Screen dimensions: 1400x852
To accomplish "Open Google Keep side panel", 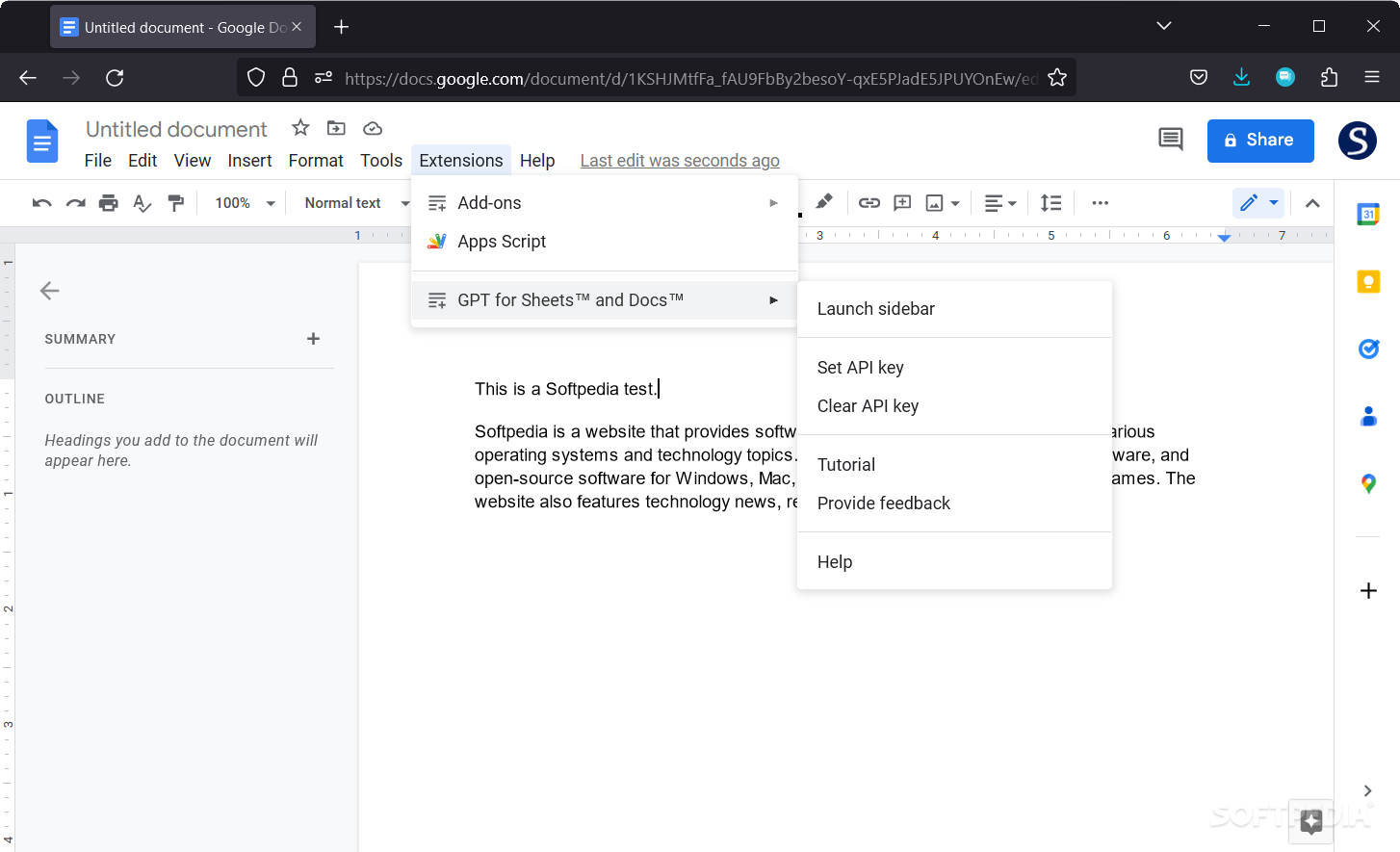I will point(1368,281).
